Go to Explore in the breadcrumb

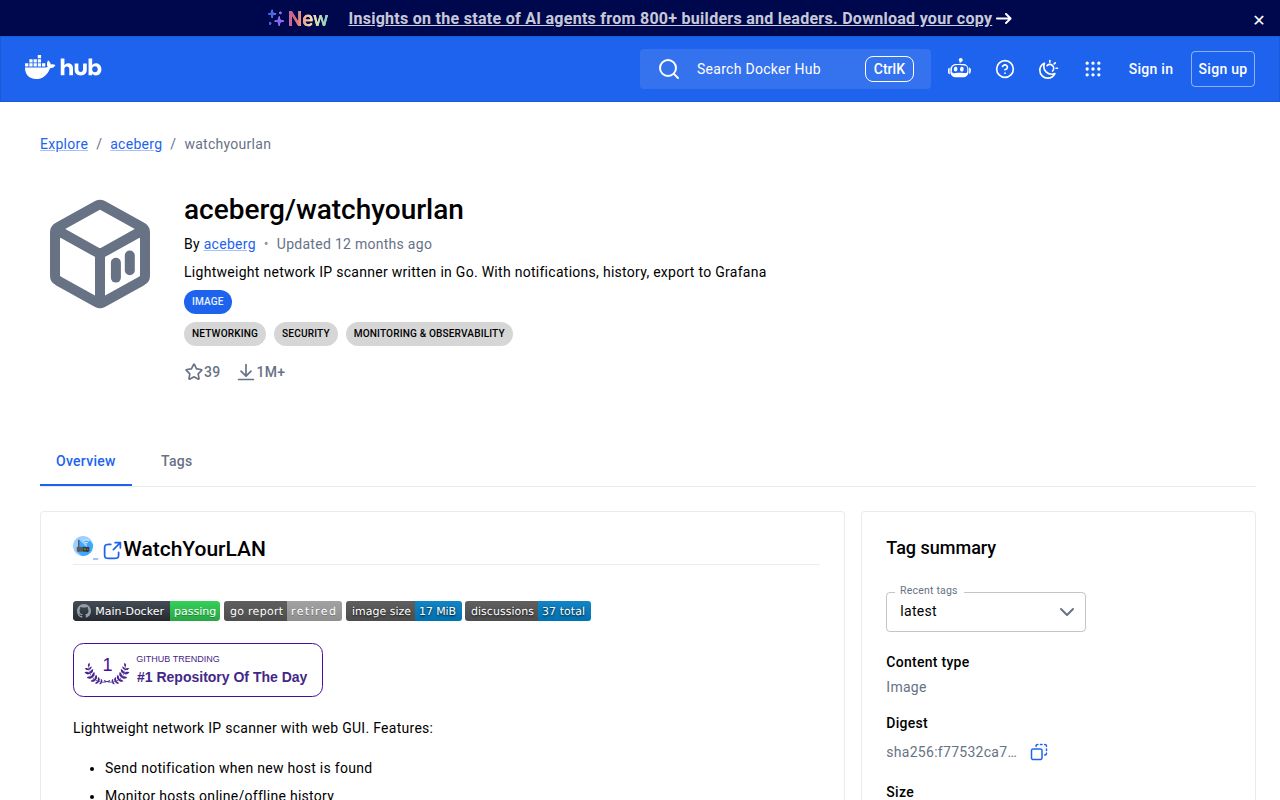pos(64,144)
